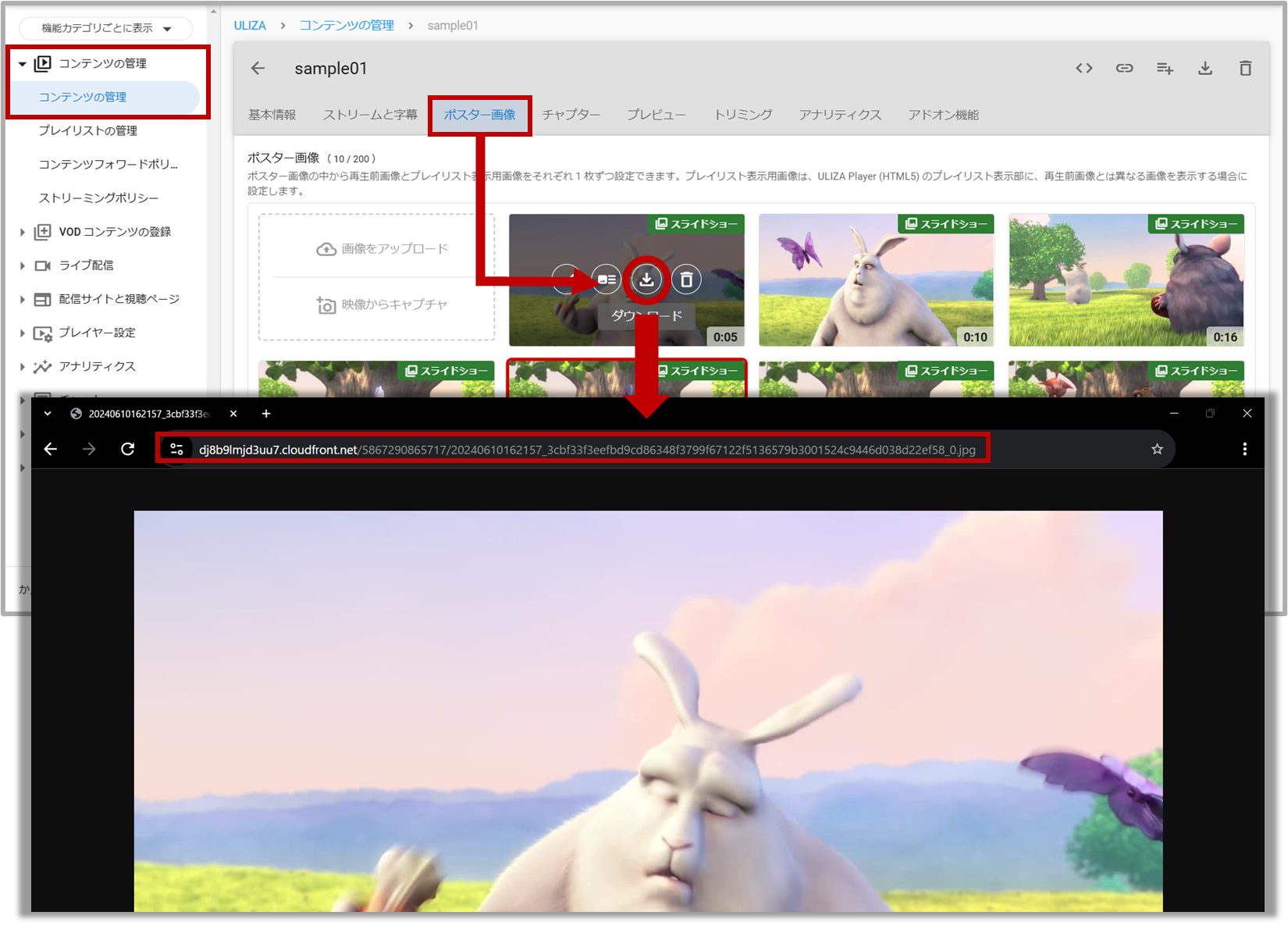1288x926 pixels.
Task: Expand the ライブ配信 section
Action: click(x=22, y=265)
